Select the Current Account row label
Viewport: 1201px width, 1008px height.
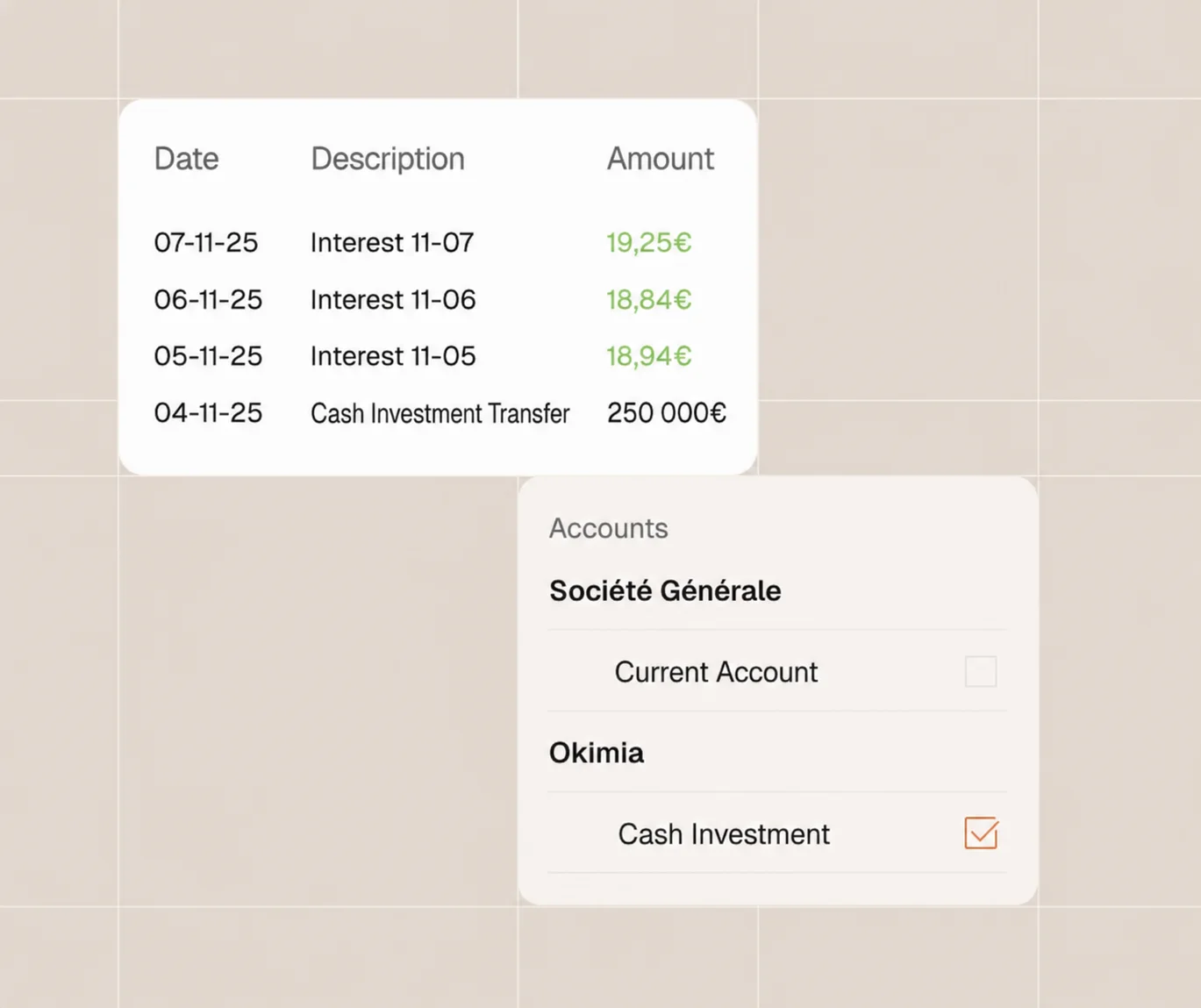[x=716, y=672]
